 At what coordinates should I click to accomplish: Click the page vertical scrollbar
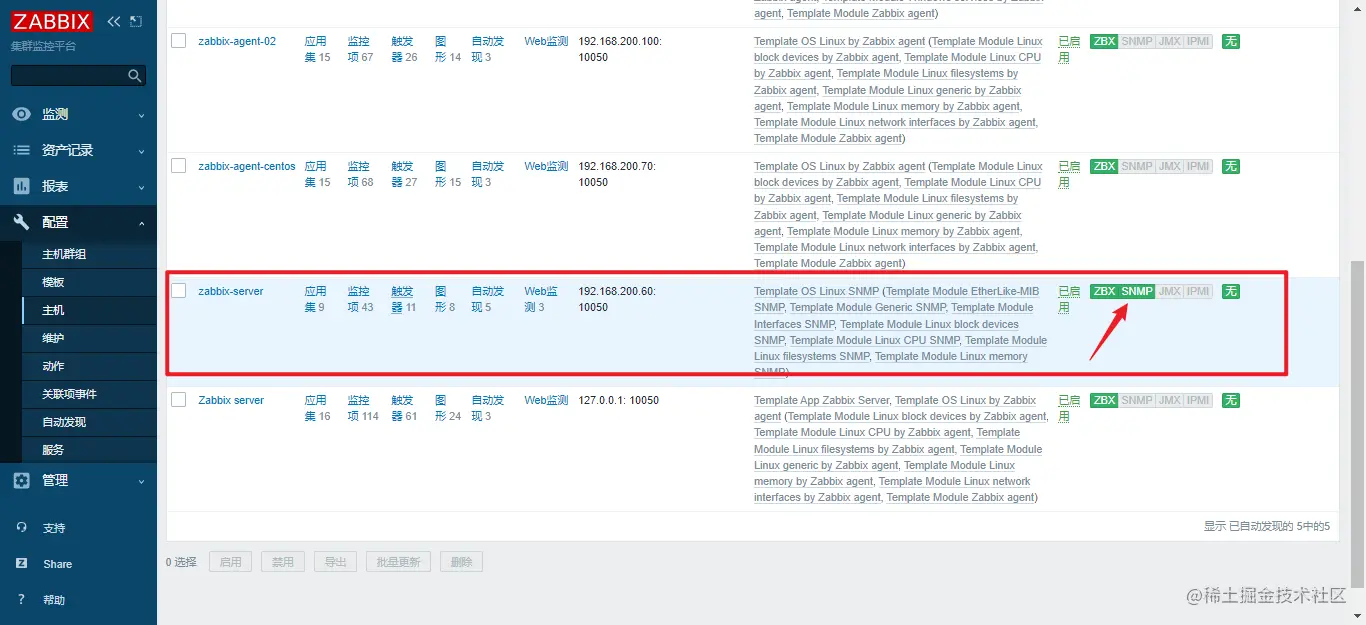[x=1357, y=424]
